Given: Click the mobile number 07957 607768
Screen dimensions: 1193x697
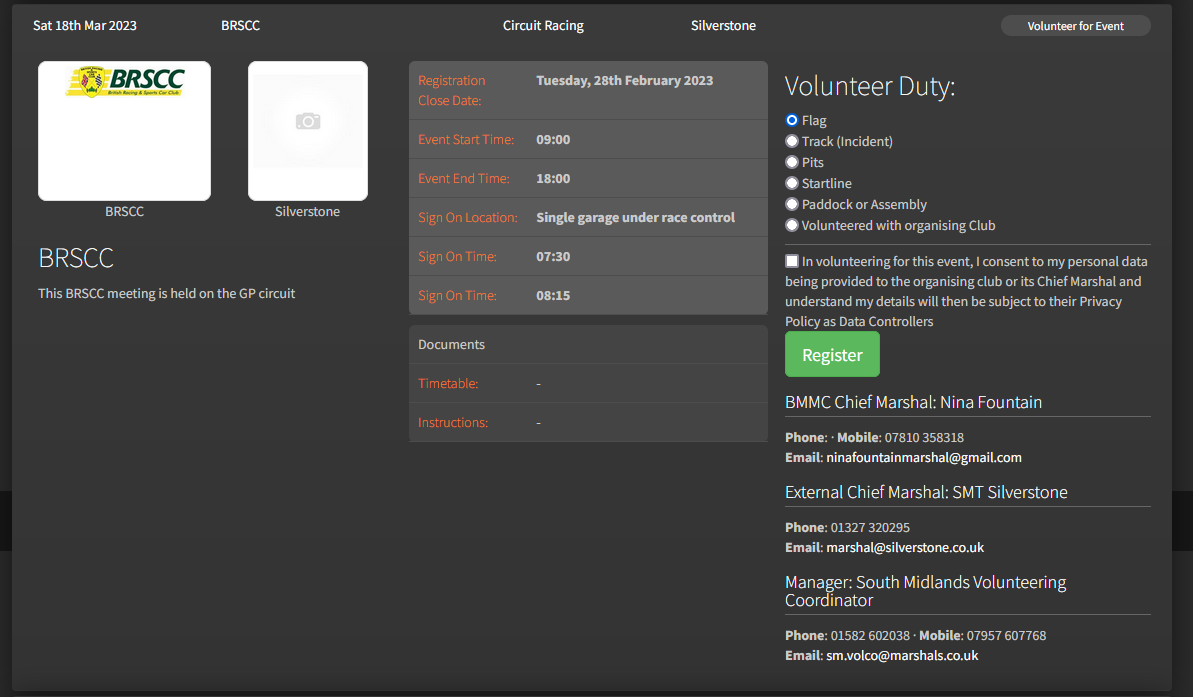Looking at the screenshot, I should tap(1007, 635).
